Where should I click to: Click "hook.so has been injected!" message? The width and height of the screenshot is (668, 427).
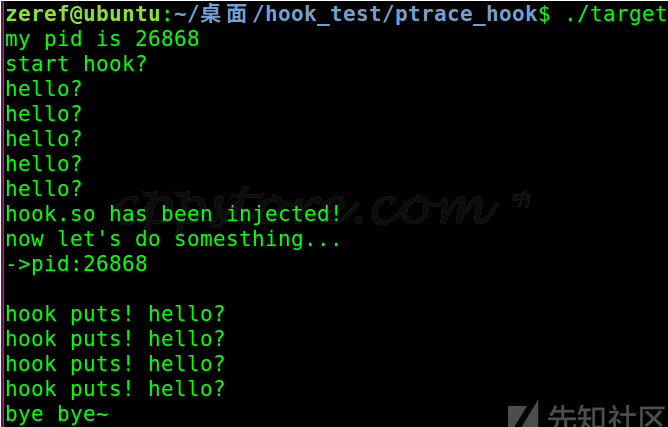(x=173, y=214)
